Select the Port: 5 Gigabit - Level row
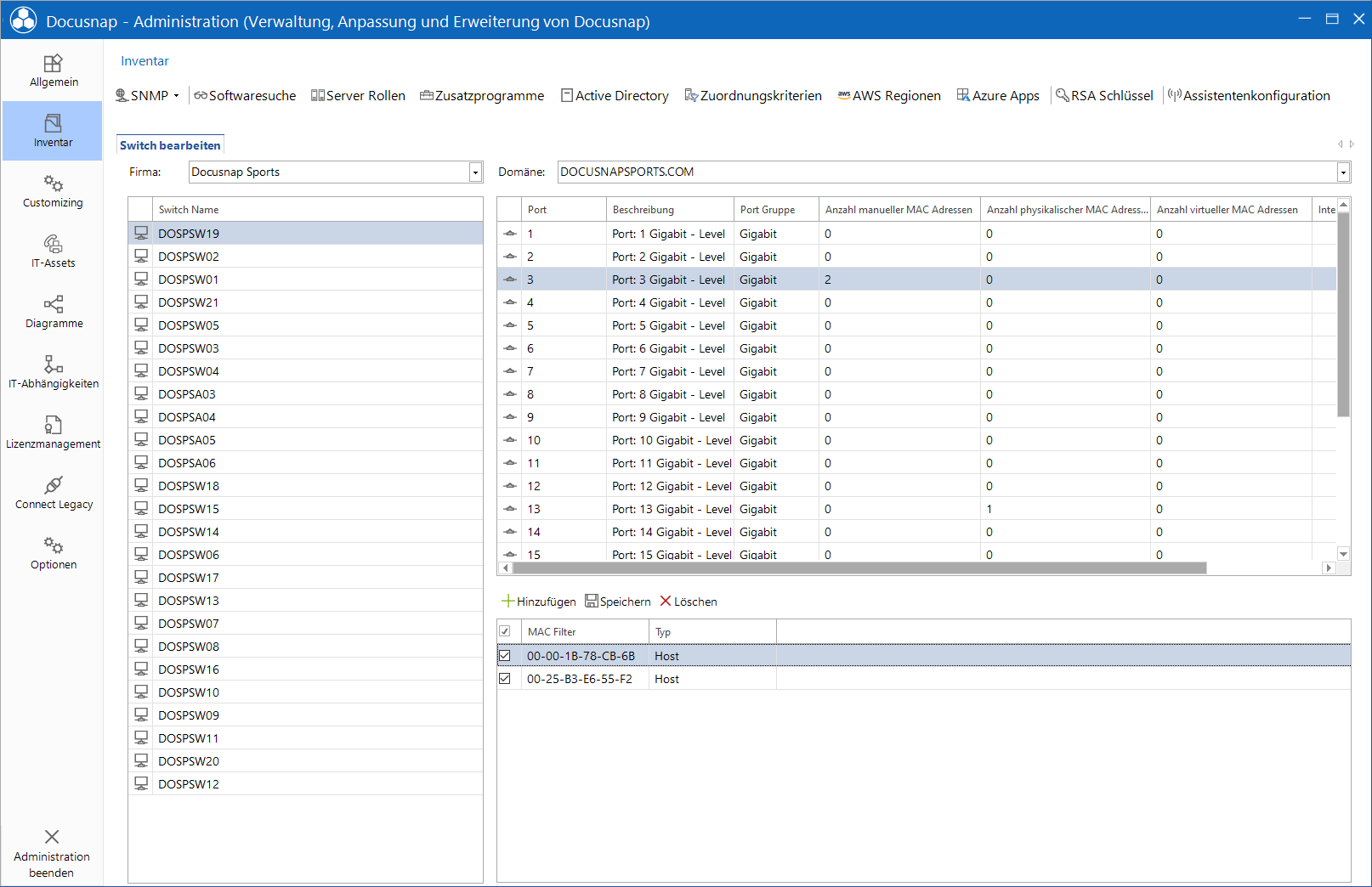The image size is (1372, 887). tap(916, 325)
